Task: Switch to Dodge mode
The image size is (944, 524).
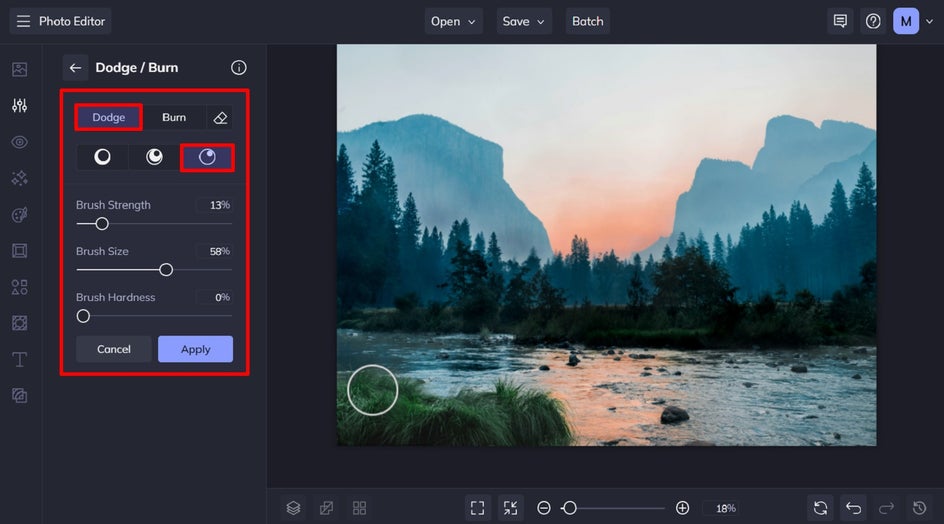Action: click(x=109, y=117)
